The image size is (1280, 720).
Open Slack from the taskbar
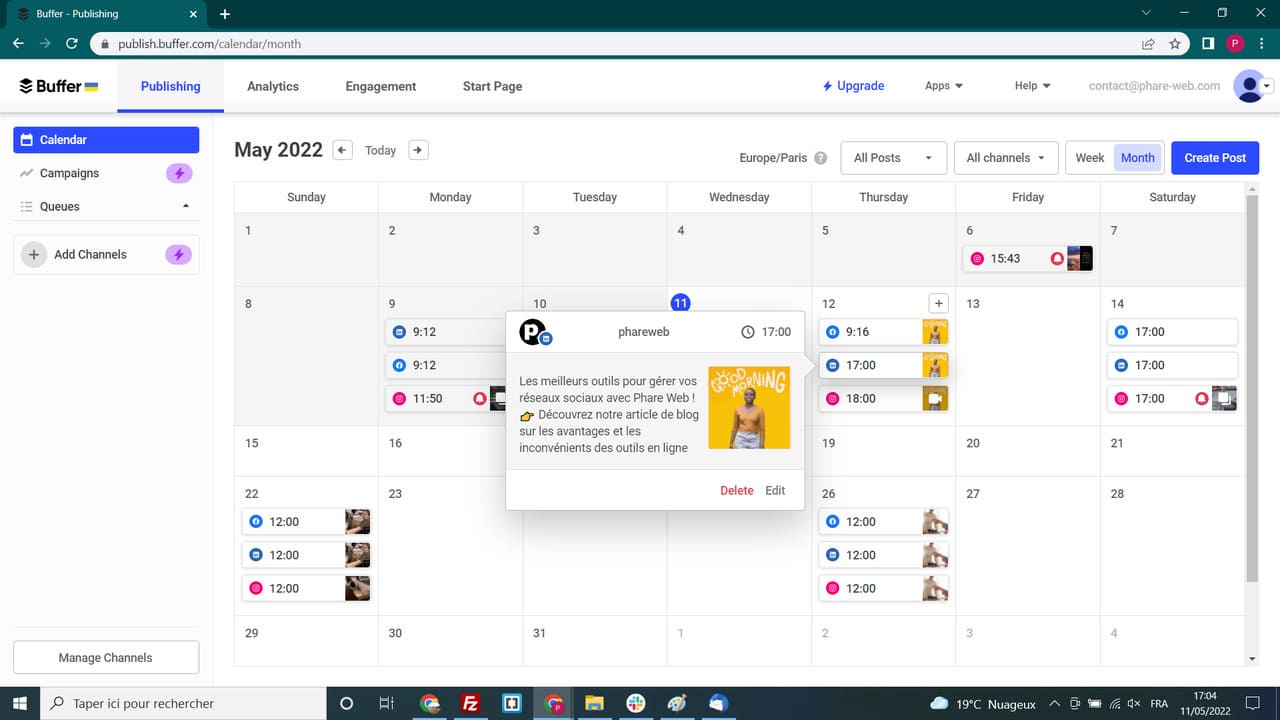(635, 703)
